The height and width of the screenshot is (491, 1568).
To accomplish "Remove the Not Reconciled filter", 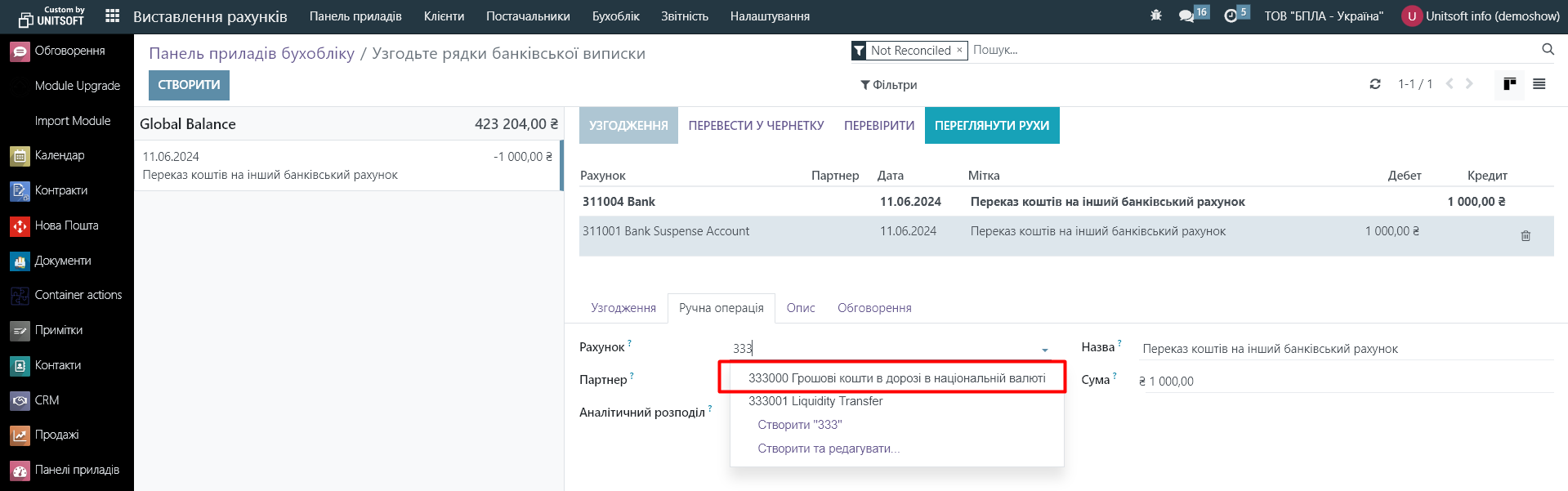I will (959, 51).
